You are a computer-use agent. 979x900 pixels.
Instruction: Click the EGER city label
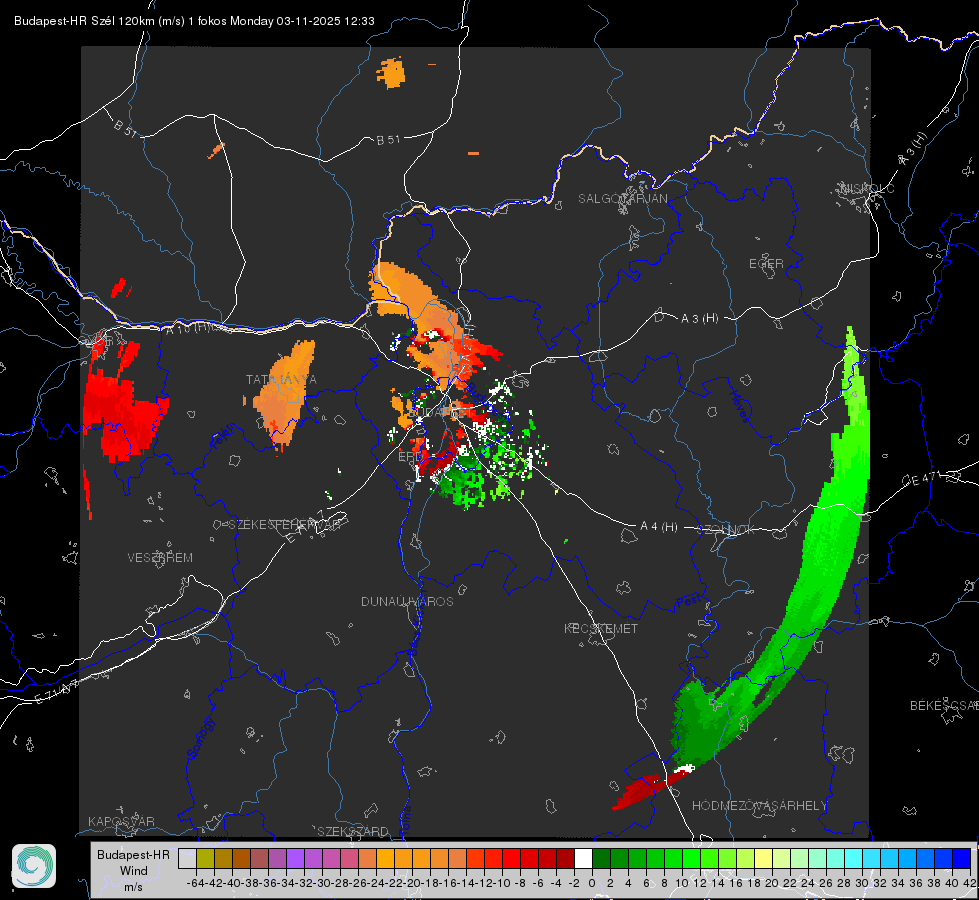coord(766,264)
